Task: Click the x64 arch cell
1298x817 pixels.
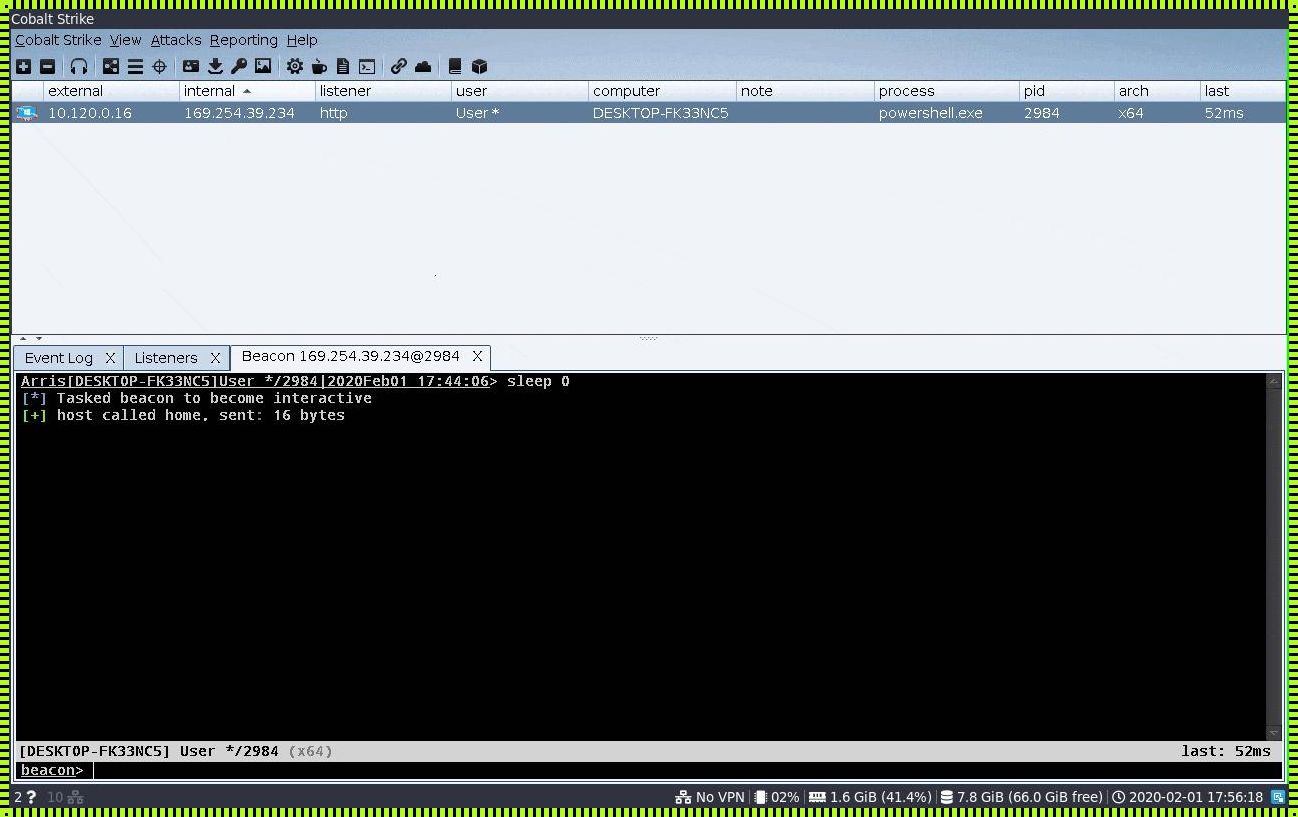Action: point(1158,113)
